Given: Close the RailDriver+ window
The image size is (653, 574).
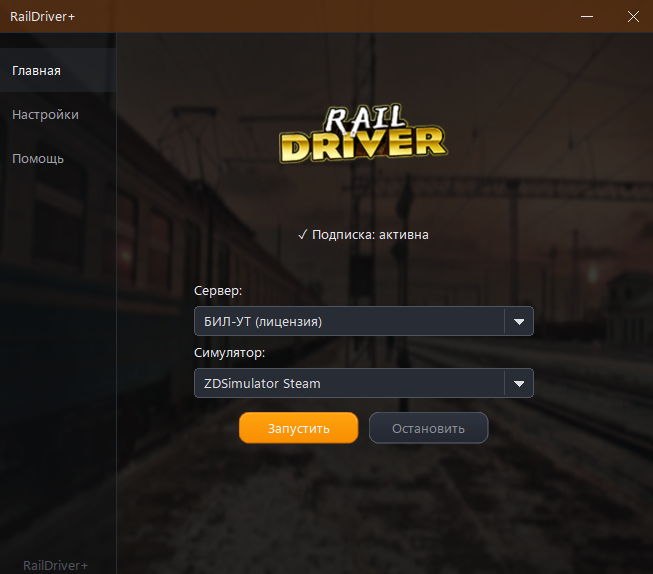Looking at the screenshot, I should coord(633,16).
